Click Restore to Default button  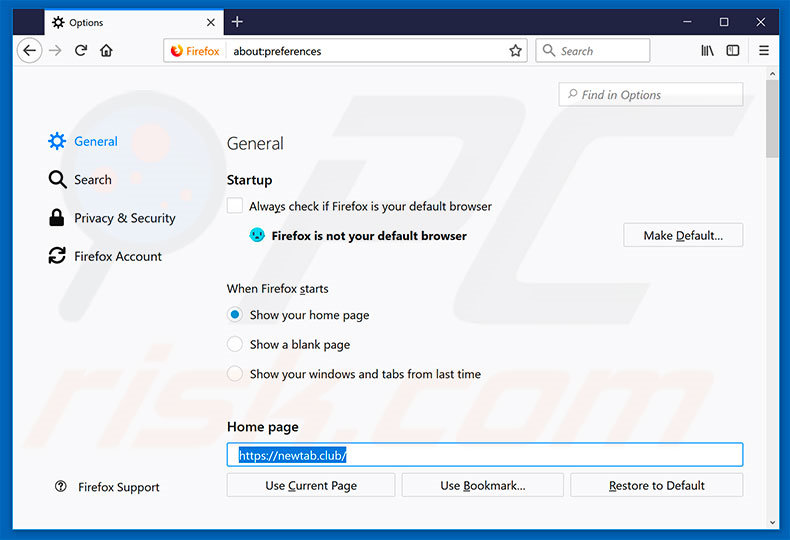[x=656, y=485]
